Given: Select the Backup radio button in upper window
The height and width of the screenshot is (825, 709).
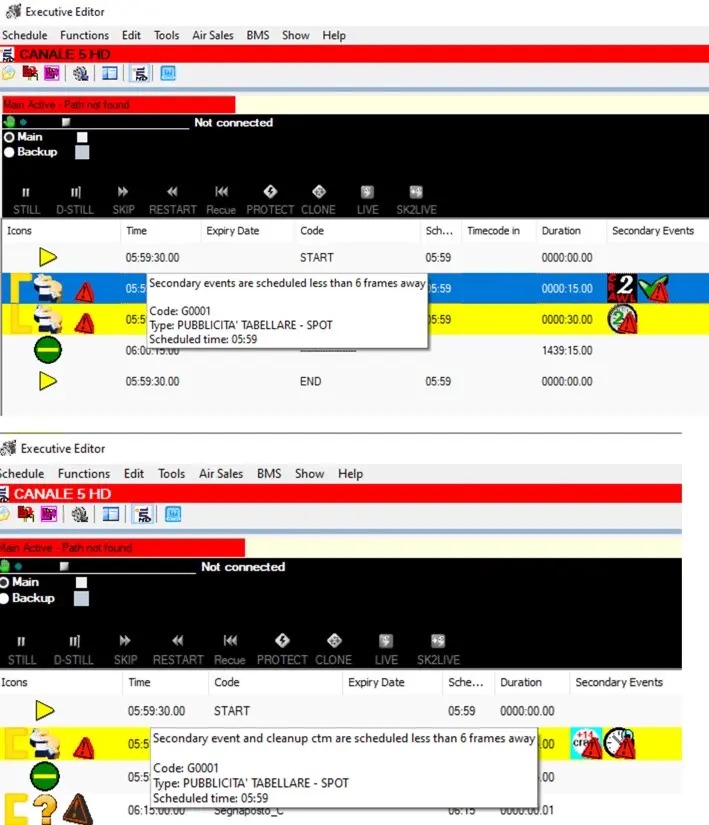Looking at the screenshot, I should (x=9, y=152).
